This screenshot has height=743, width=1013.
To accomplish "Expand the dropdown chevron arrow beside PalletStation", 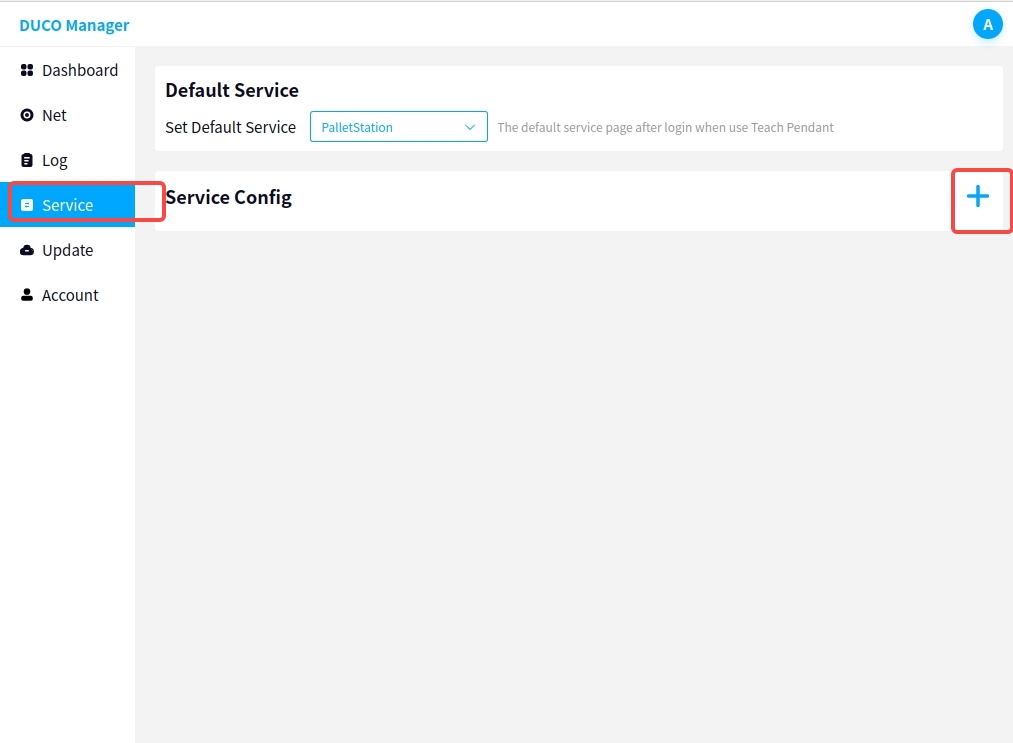I will (470, 127).
